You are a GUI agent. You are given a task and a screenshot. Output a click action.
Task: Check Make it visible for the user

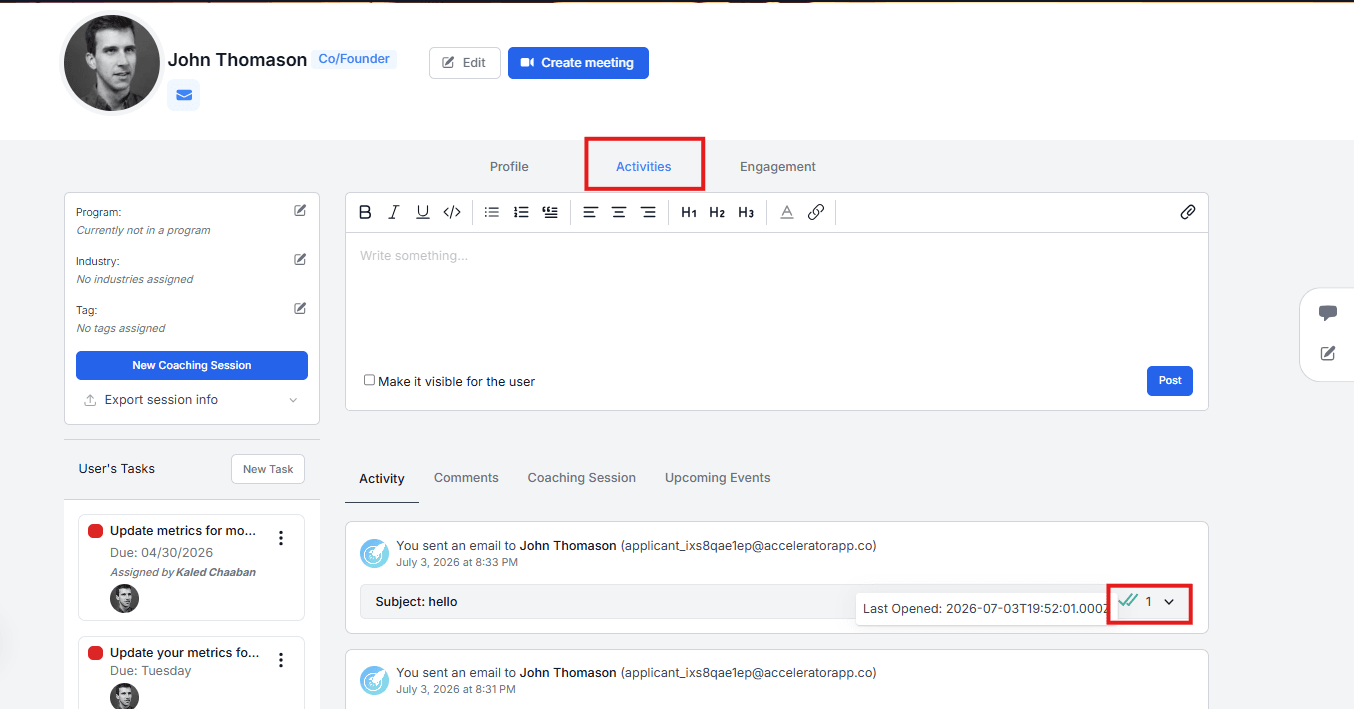click(369, 380)
